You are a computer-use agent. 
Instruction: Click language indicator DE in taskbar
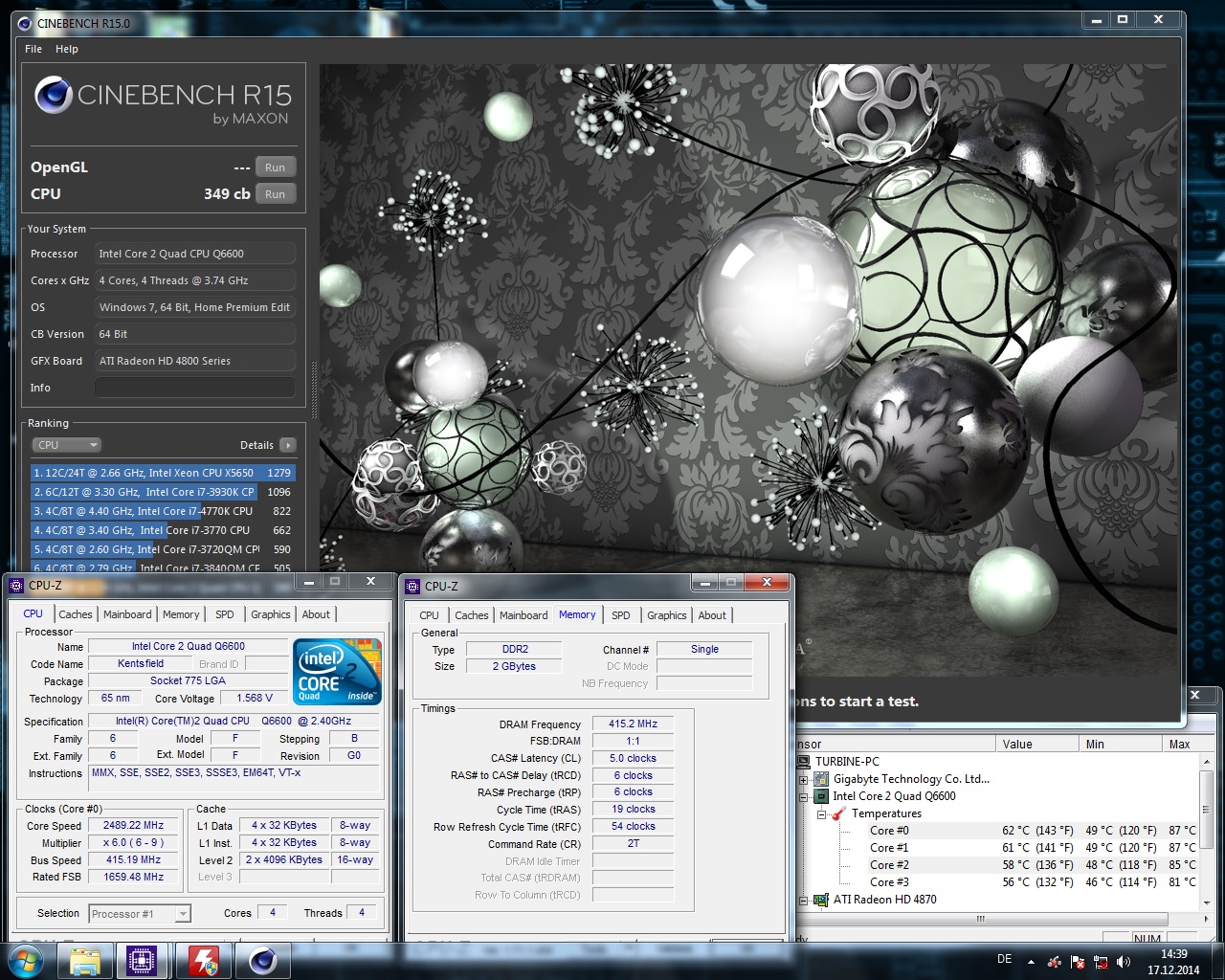click(x=1005, y=959)
